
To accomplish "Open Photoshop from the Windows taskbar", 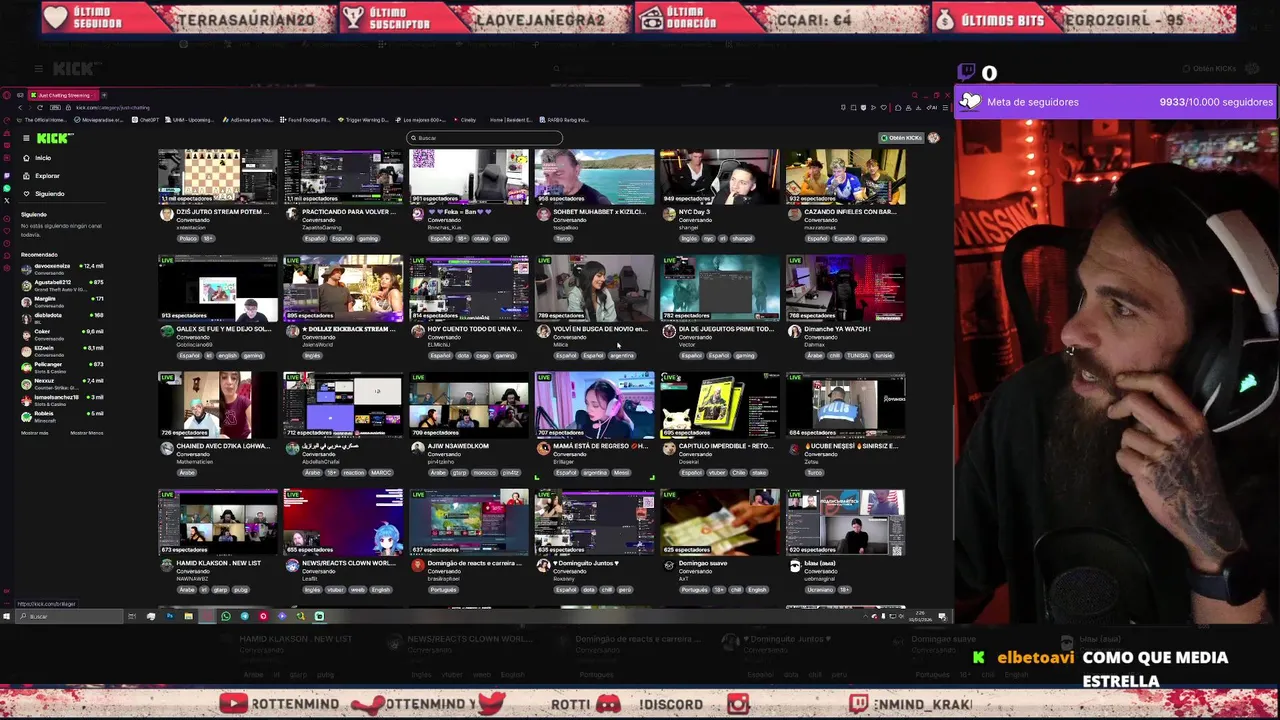I will coord(169,616).
